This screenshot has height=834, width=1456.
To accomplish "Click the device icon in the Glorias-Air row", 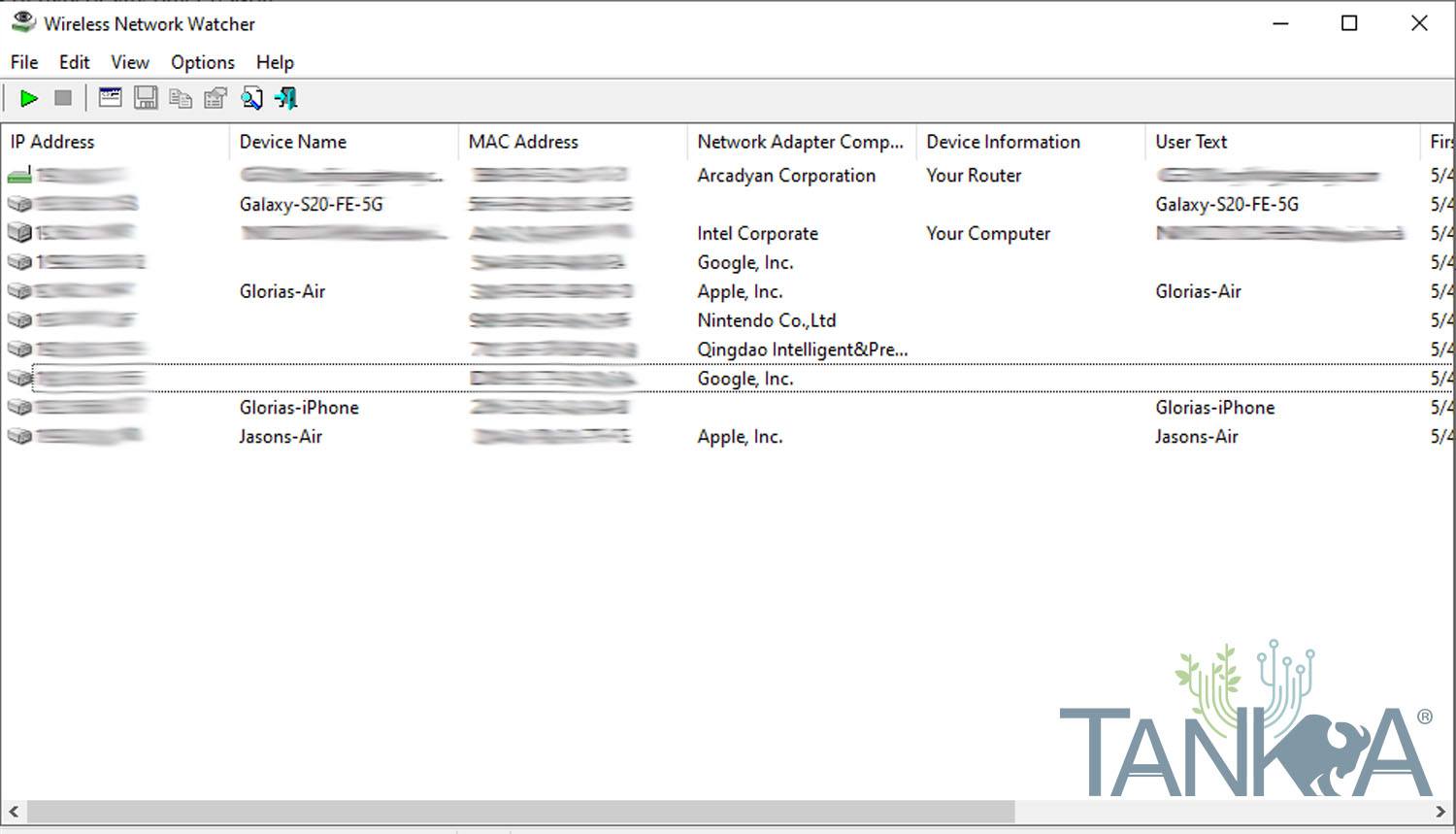I will (x=19, y=291).
